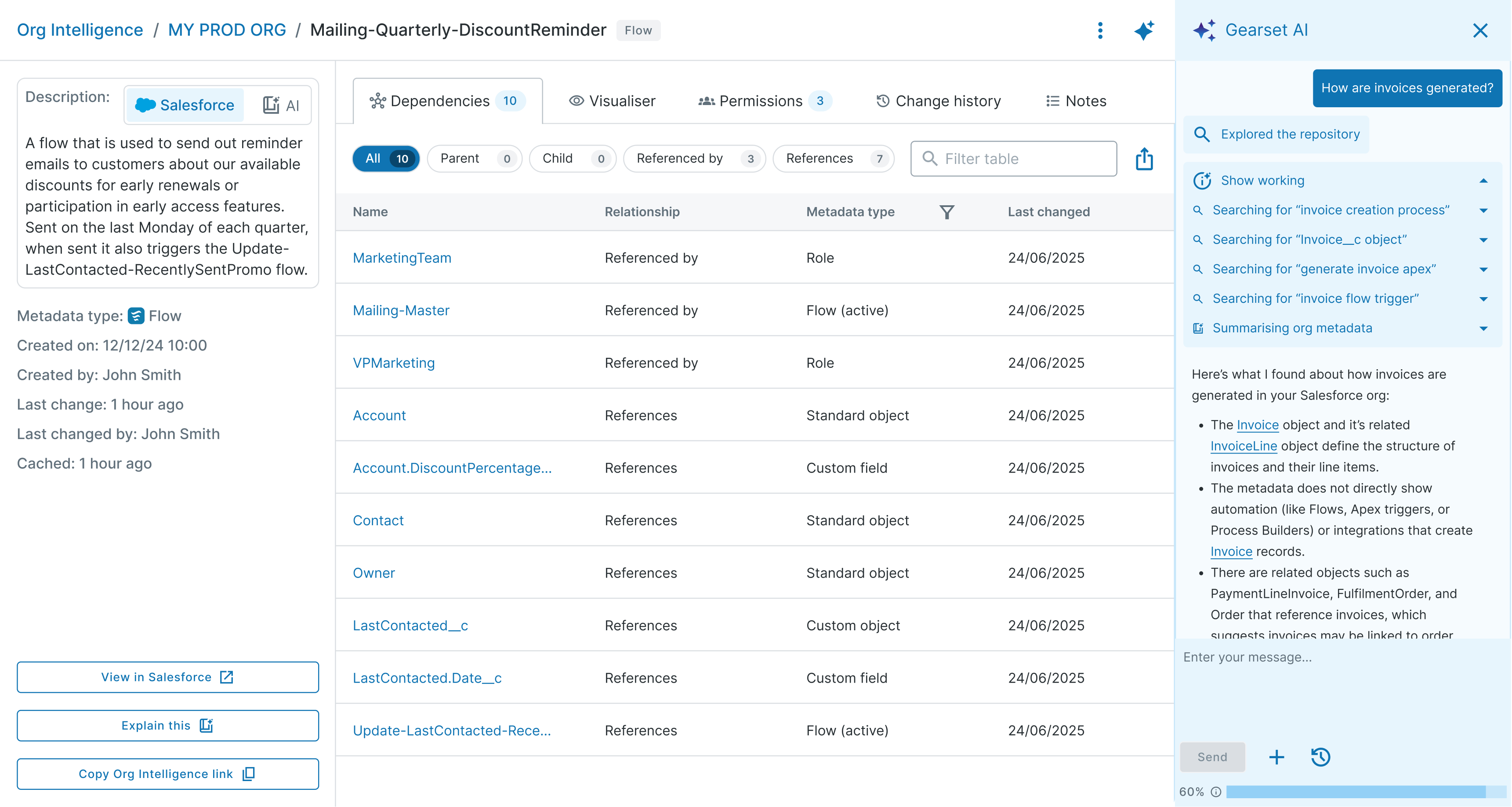Click the info icon next to 60%

click(1216, 792)
